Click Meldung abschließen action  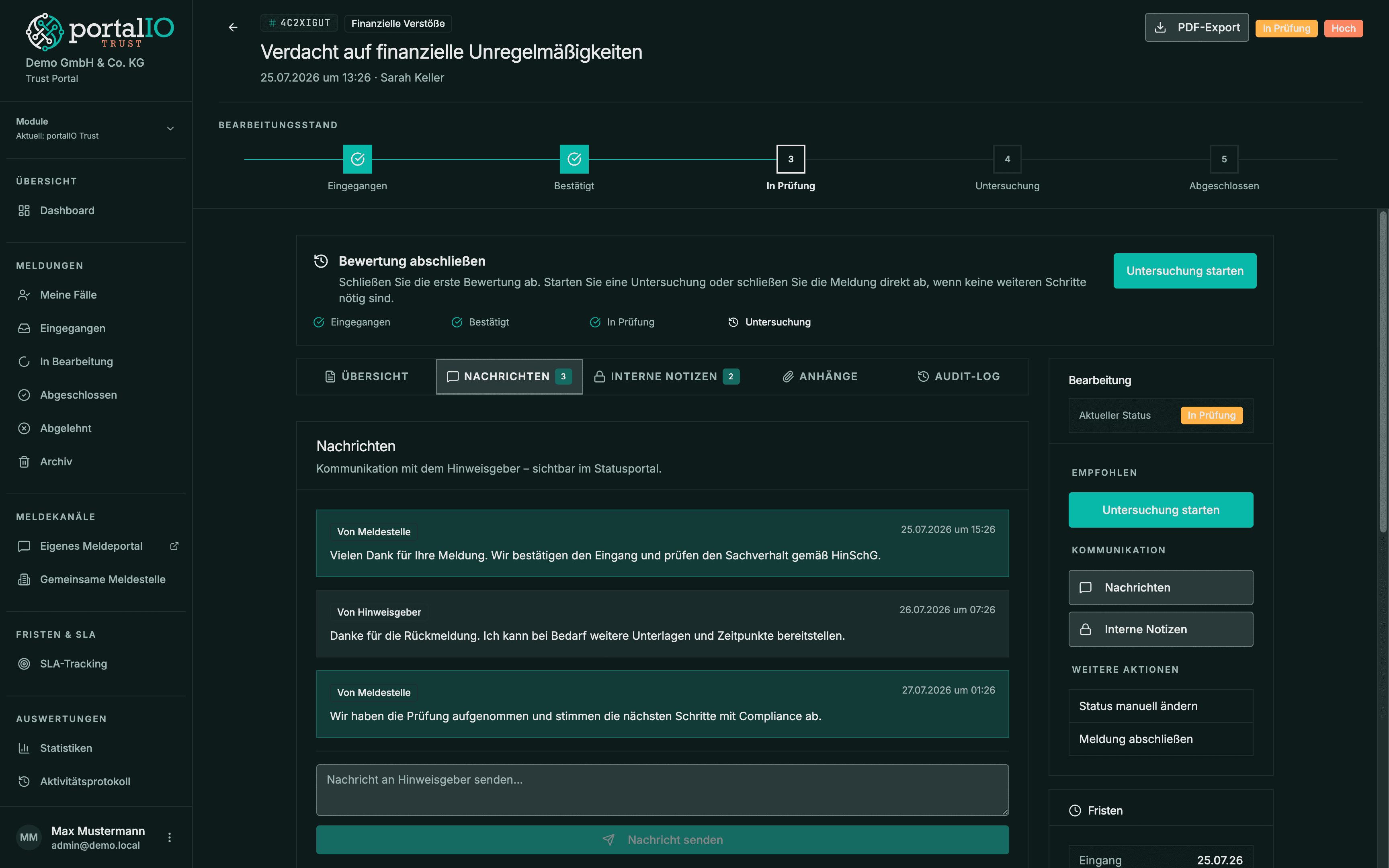coord(1161,739)
